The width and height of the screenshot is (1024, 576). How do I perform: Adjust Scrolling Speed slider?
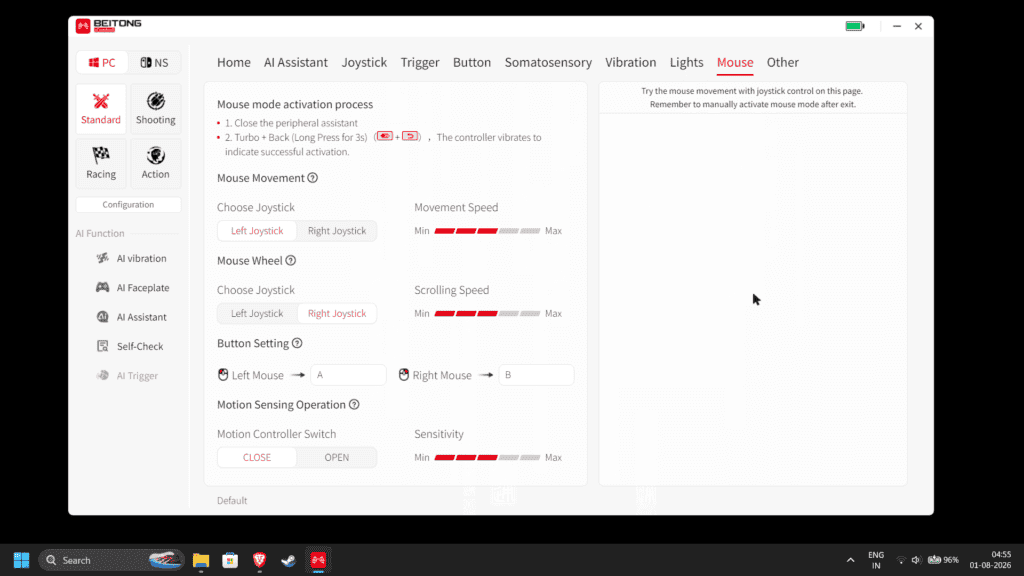click(487, 313)
